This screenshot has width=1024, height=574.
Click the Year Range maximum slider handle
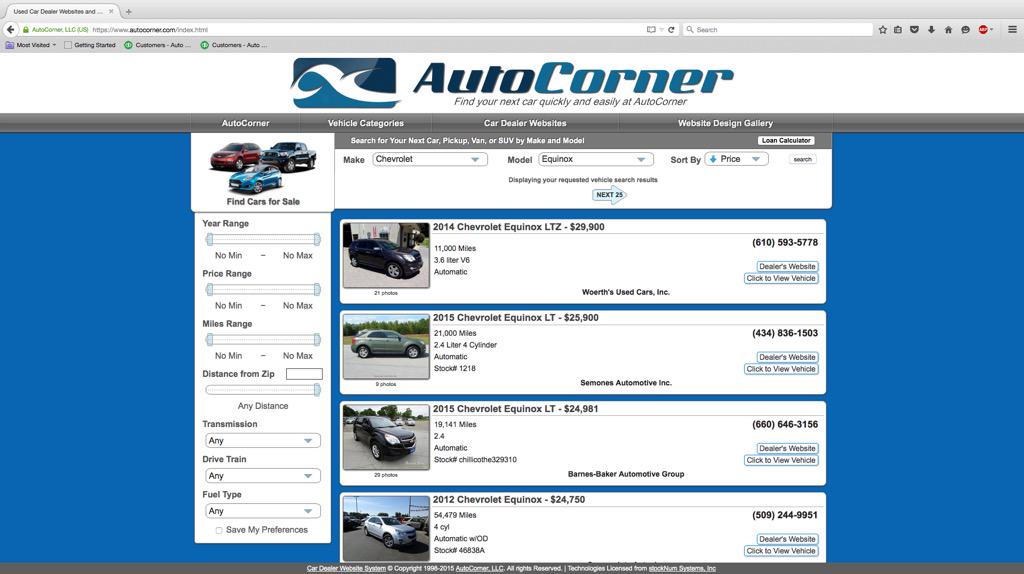(x=317, y=240)
